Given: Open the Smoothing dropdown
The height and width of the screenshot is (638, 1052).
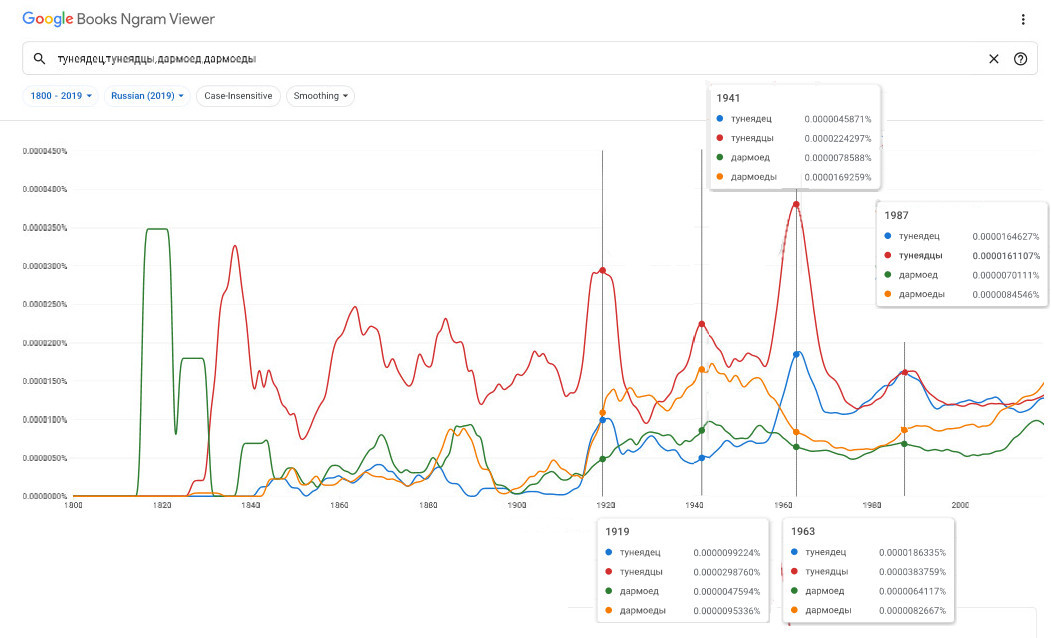Looking at the screenshot, I should [320, 96].
